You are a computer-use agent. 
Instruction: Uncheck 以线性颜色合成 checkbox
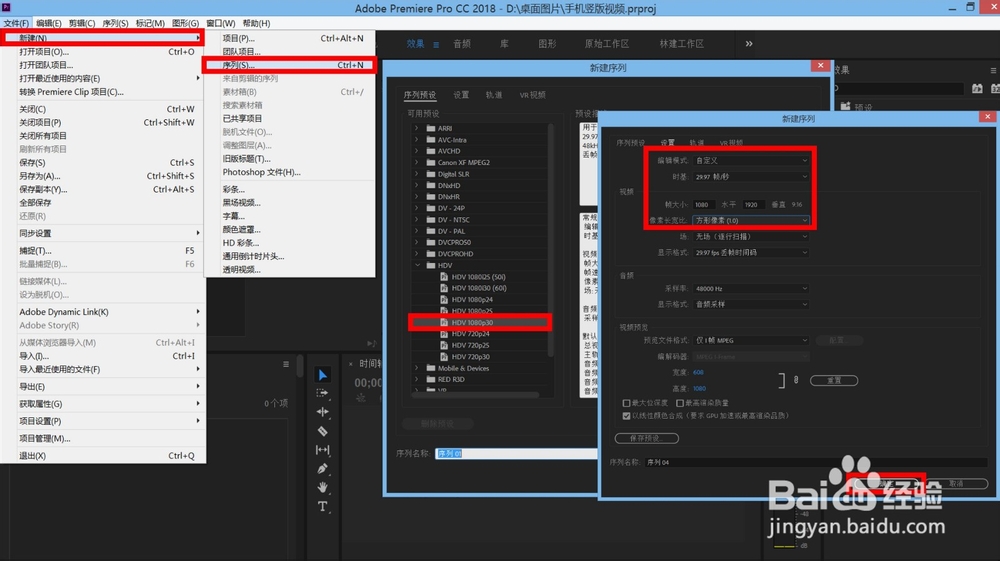click(x=626, y=416)
